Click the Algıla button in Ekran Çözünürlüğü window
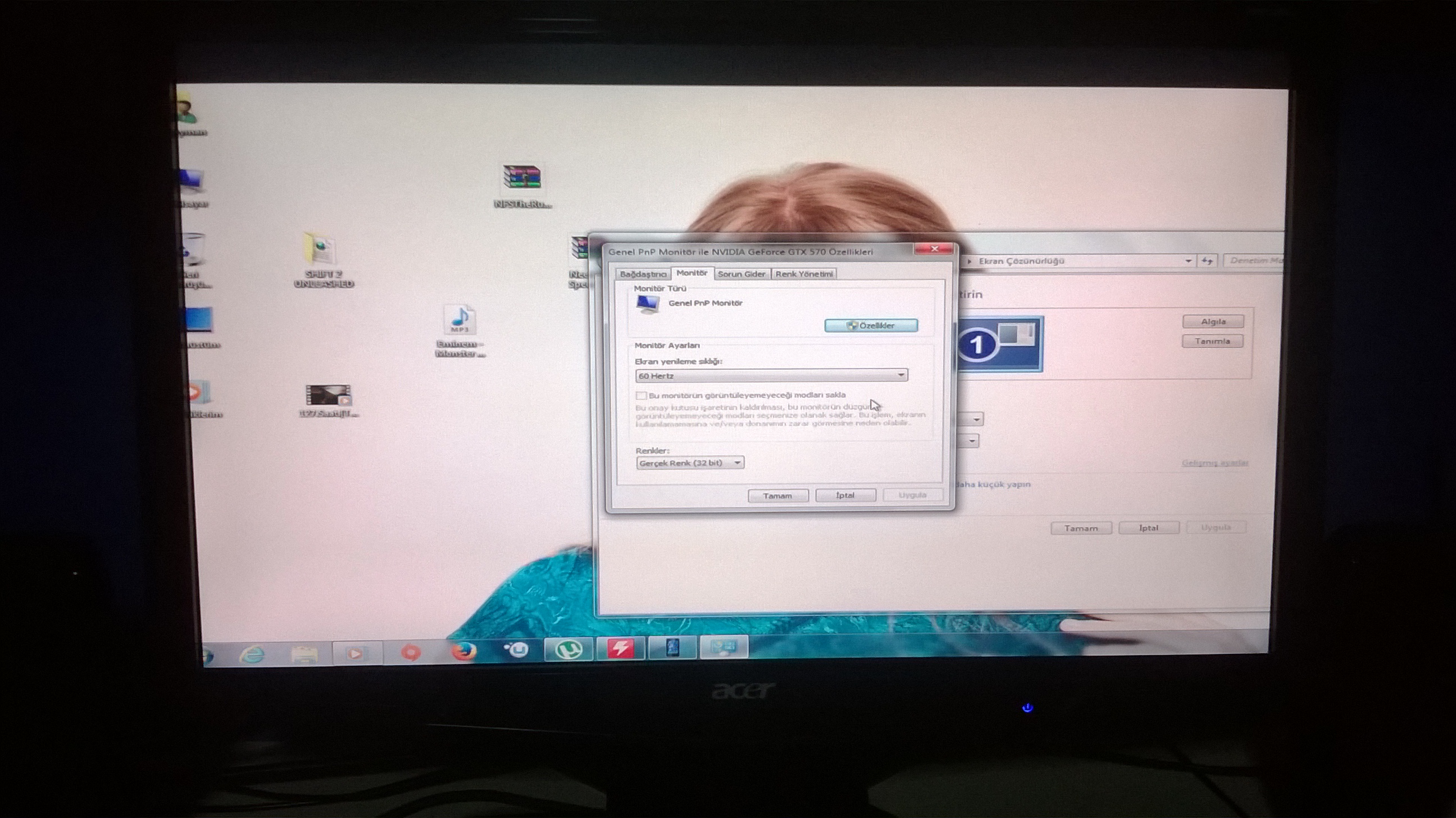This screenshot has height=818, width=1456. coord(1213,322)
